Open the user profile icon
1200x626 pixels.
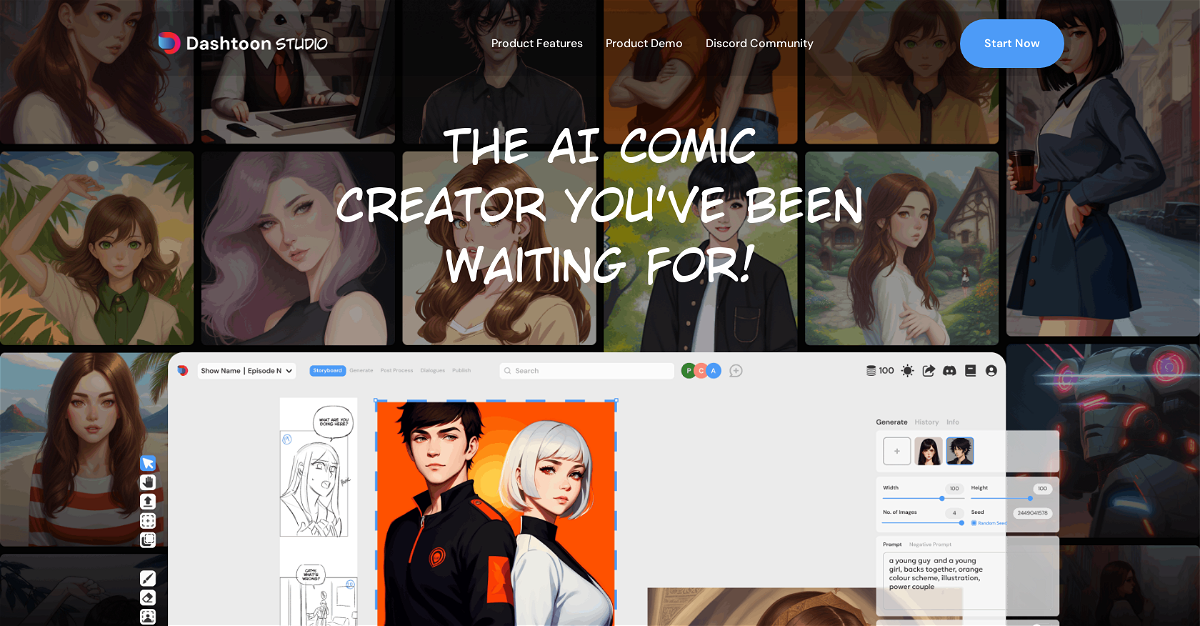coord(991,370)
